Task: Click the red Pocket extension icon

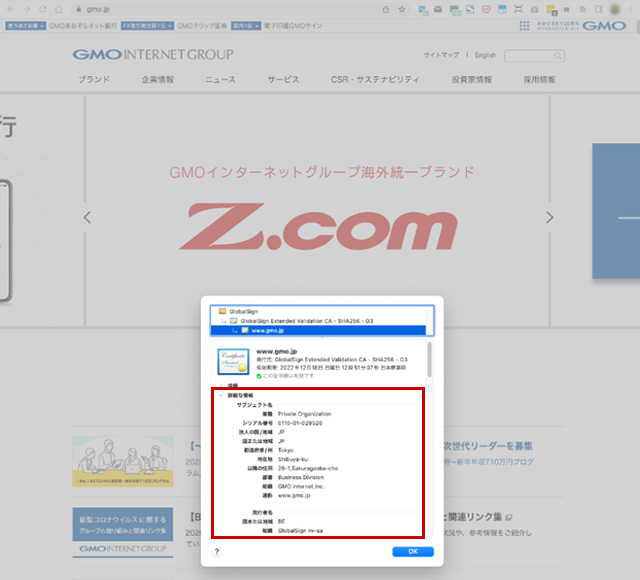Action: (486, 9)
